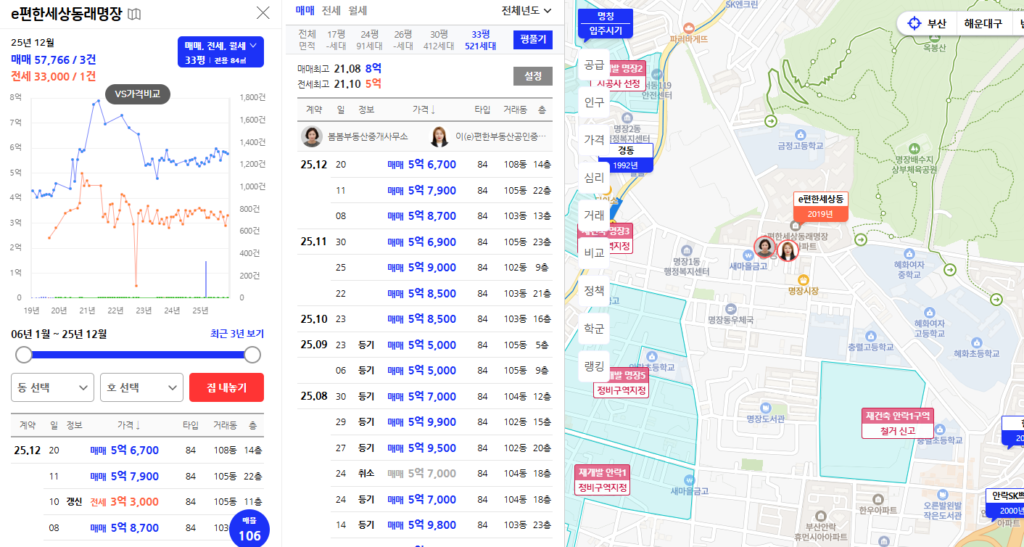Click the gray 설정 button
This screenshot has width=1024, height=547.
533,76
